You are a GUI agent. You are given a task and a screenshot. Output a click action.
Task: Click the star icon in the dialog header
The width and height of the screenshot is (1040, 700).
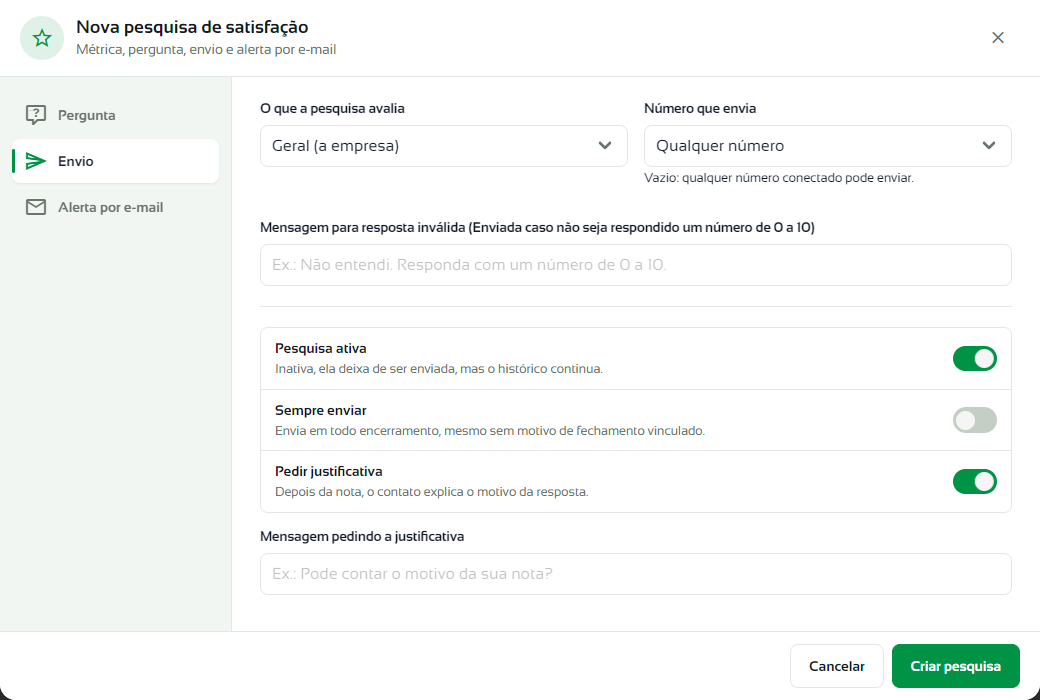point(42,38)
